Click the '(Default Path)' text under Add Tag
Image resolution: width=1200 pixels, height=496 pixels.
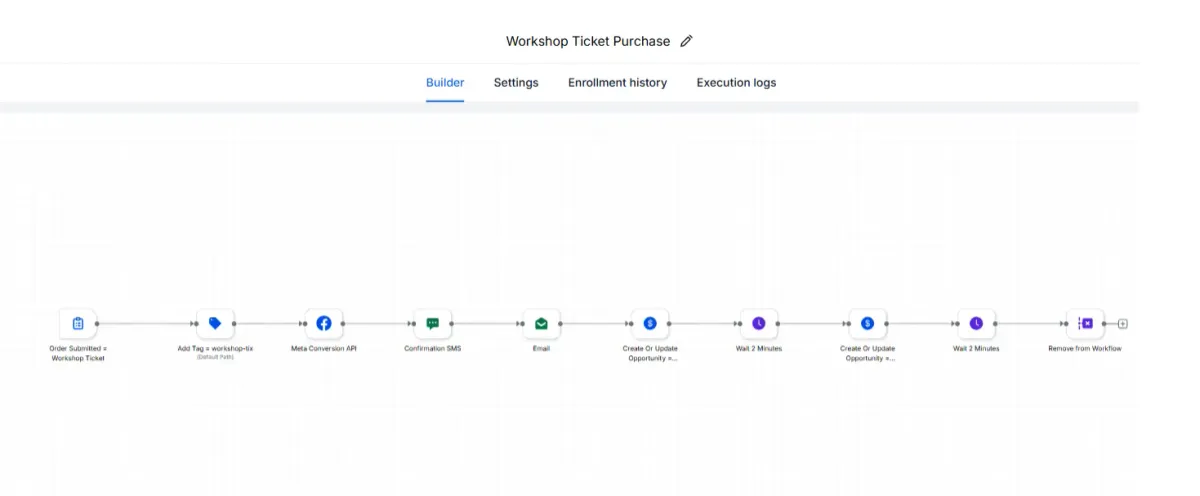(215, 357)
